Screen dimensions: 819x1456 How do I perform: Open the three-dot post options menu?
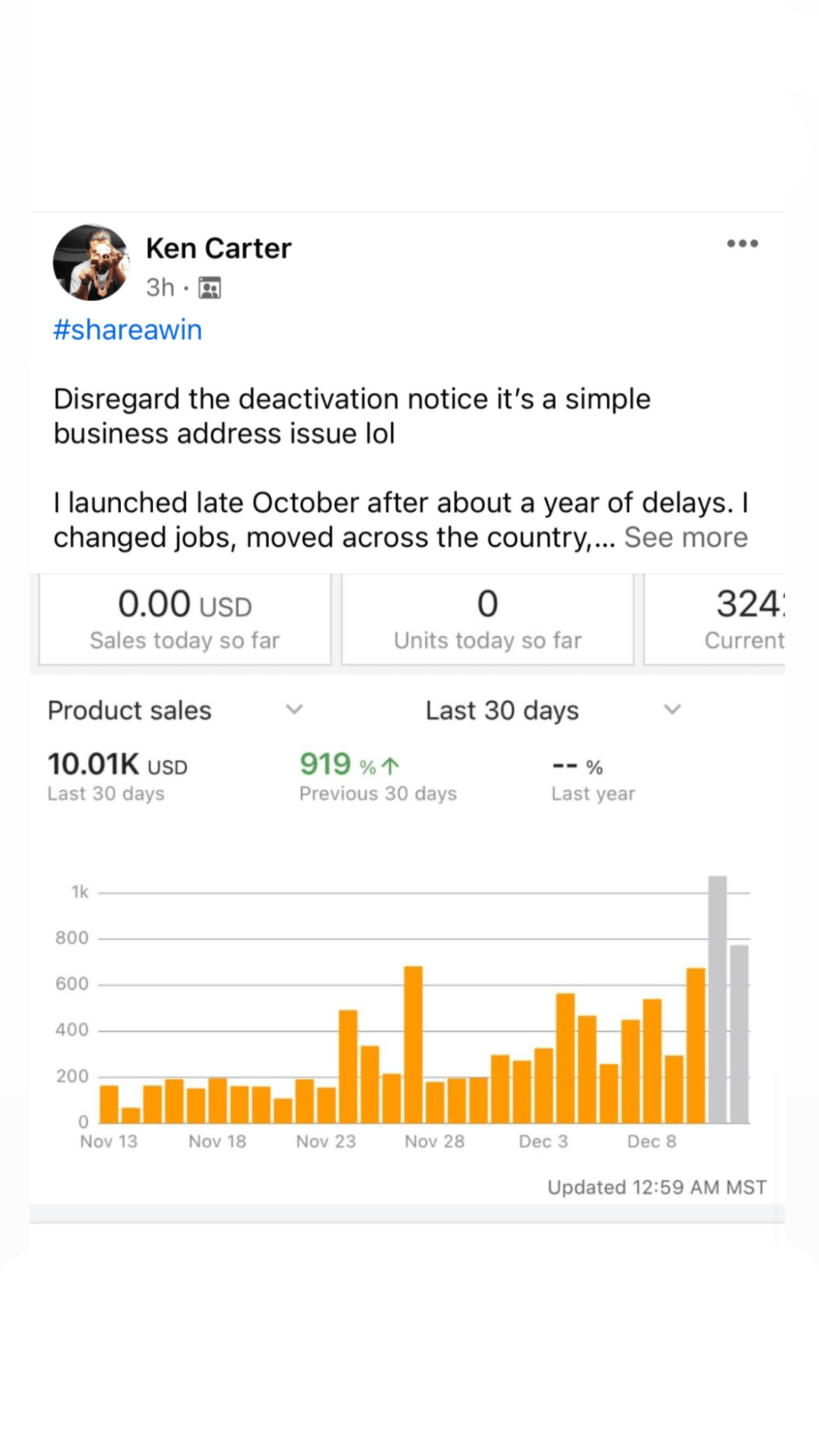(742, 244)
